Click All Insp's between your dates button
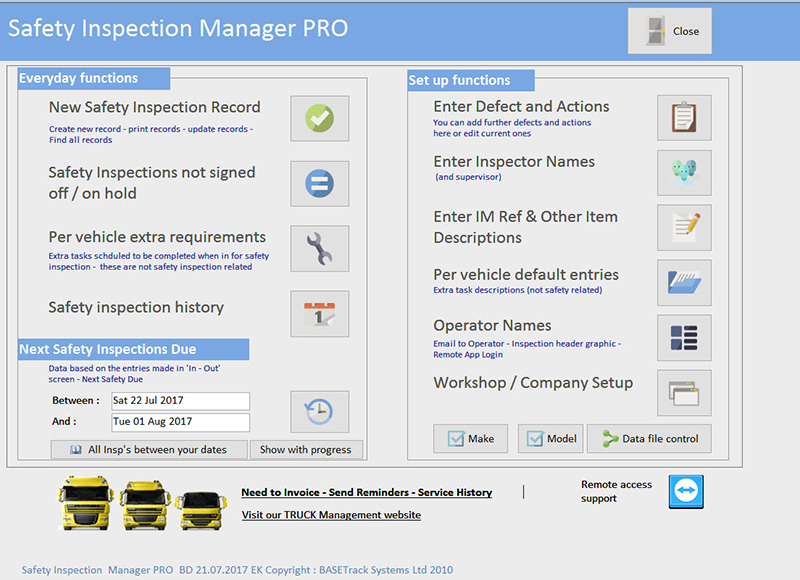This screenshot has height=580, width=800. click(x=149, y=450)
